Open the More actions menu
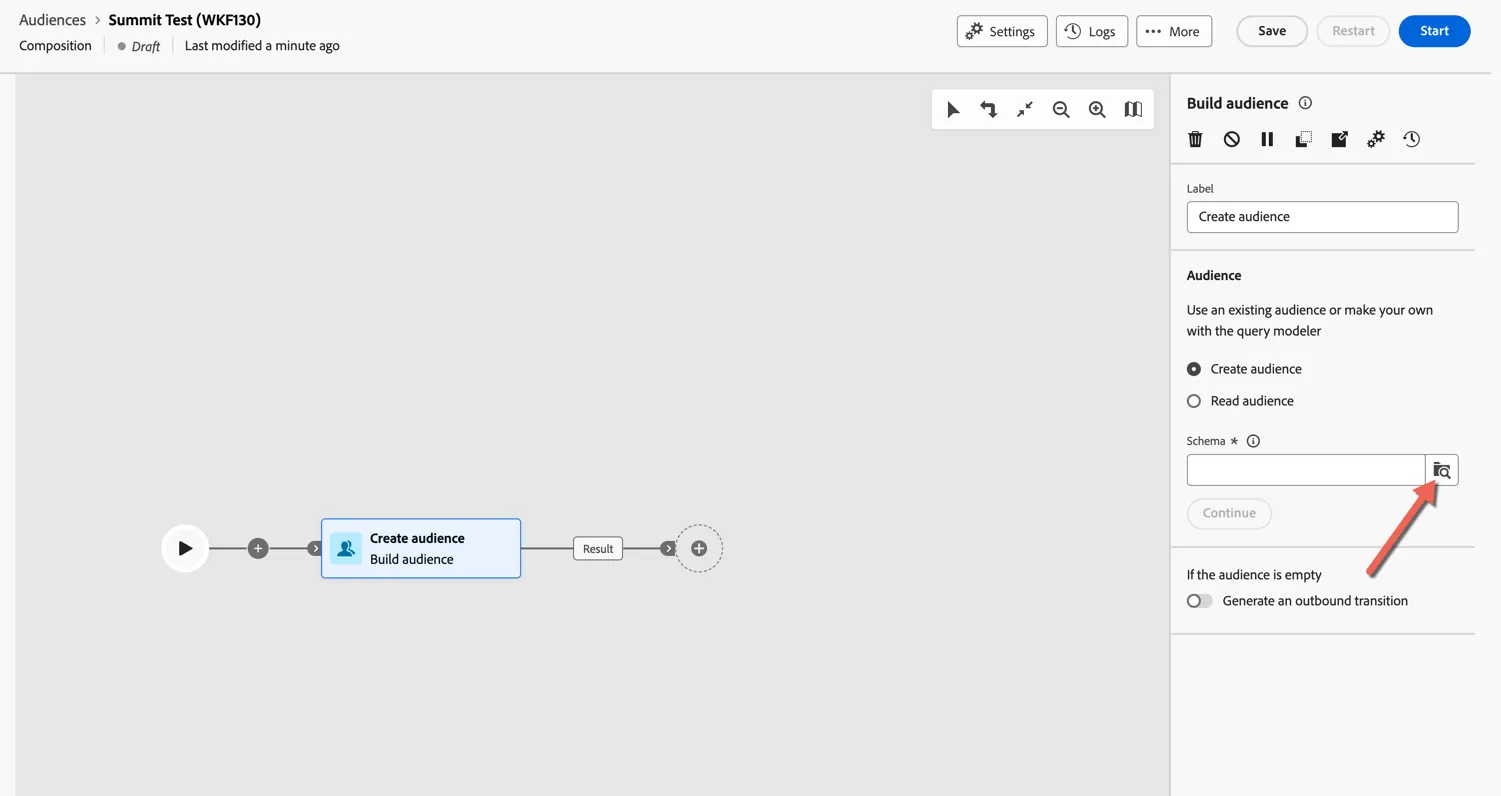1501x796 pixels. coord(1174,31)
